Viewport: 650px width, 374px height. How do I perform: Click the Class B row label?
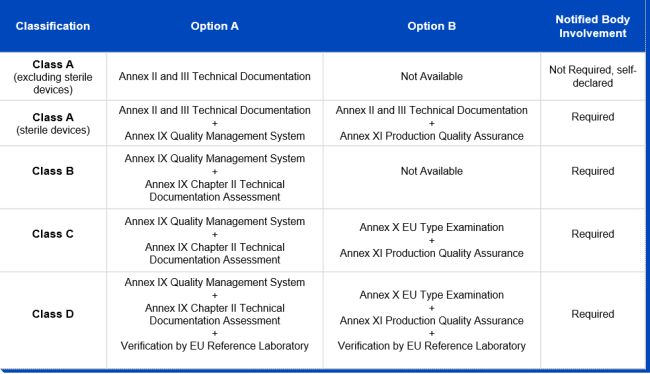click(x=53, y=171)
